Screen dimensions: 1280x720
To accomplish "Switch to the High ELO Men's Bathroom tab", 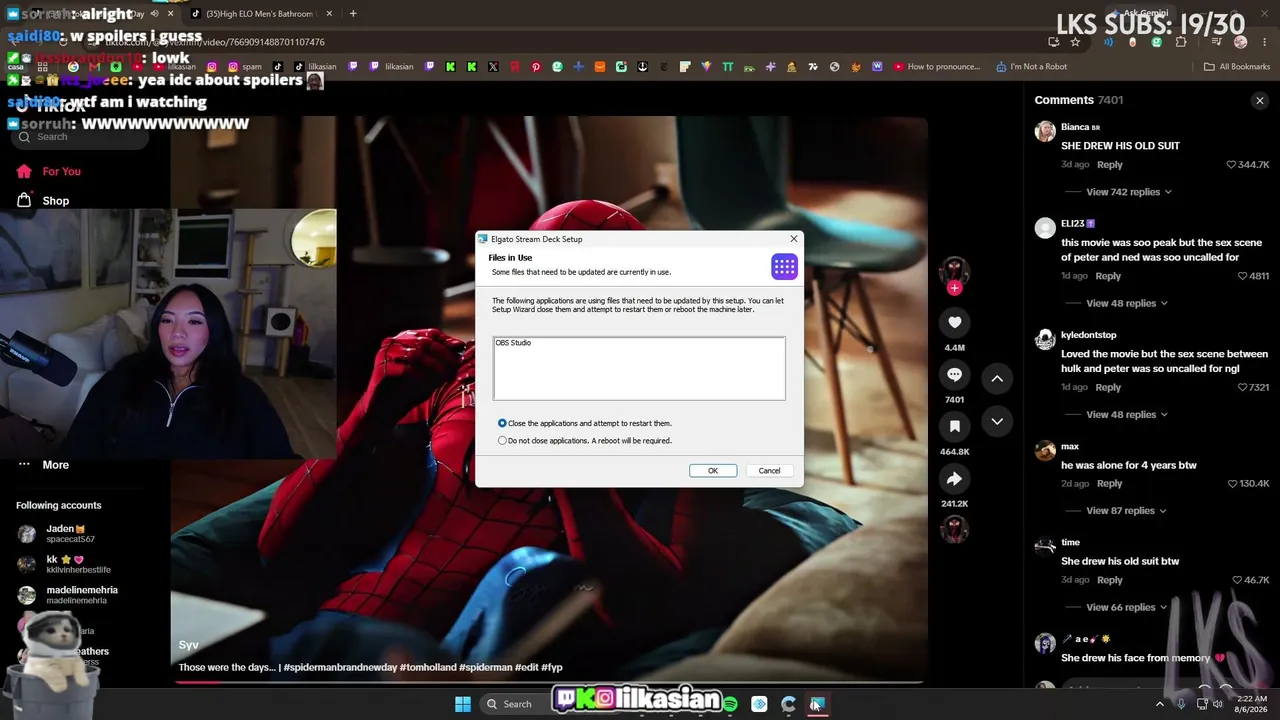I will 260,14.
